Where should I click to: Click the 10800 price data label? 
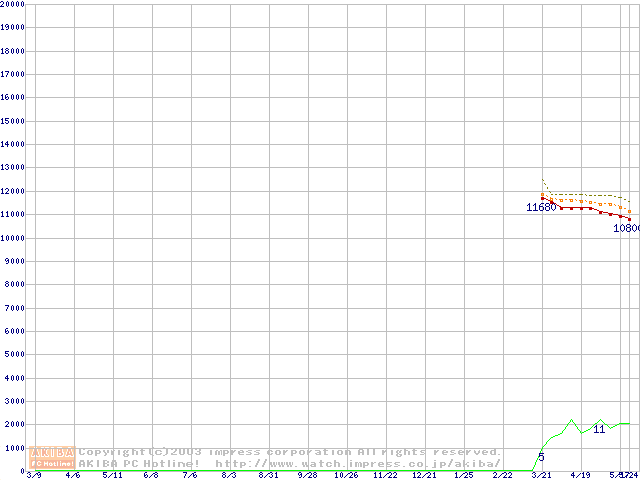[626, 228]
